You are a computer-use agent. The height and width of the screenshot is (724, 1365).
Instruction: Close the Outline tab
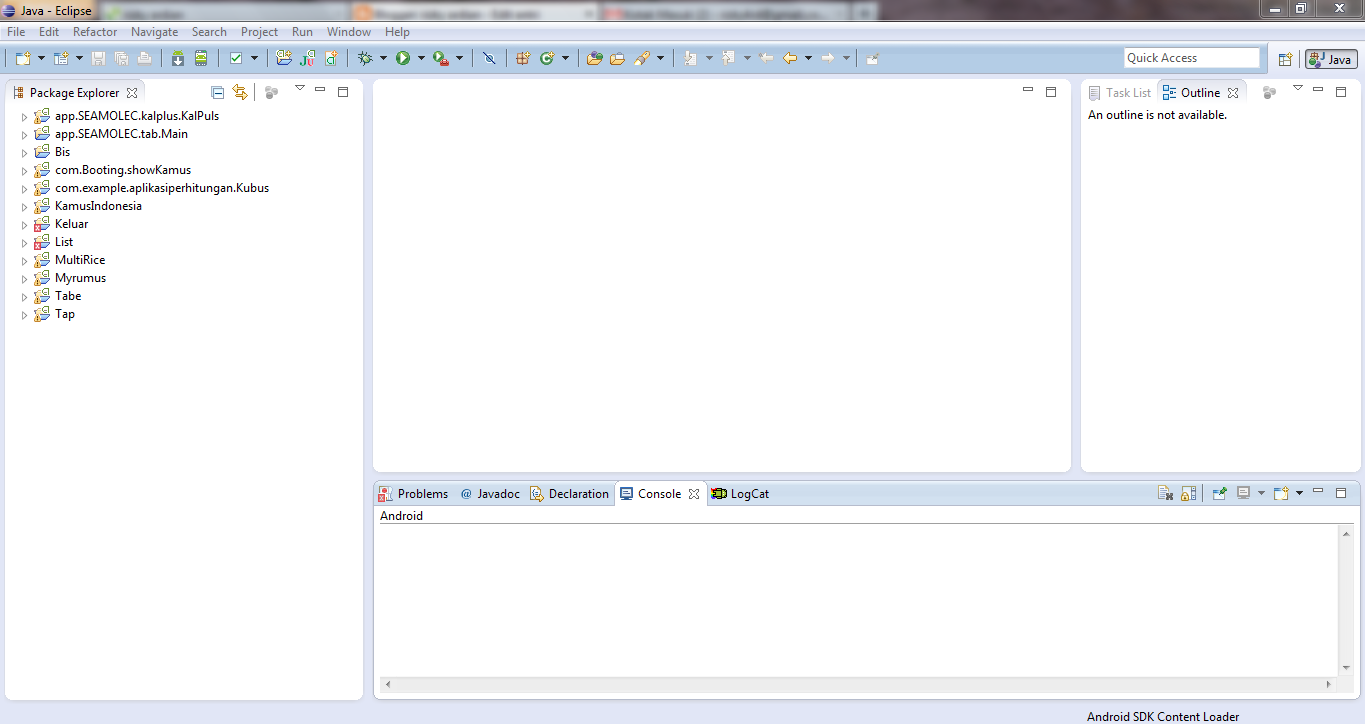coord(1233,93)
